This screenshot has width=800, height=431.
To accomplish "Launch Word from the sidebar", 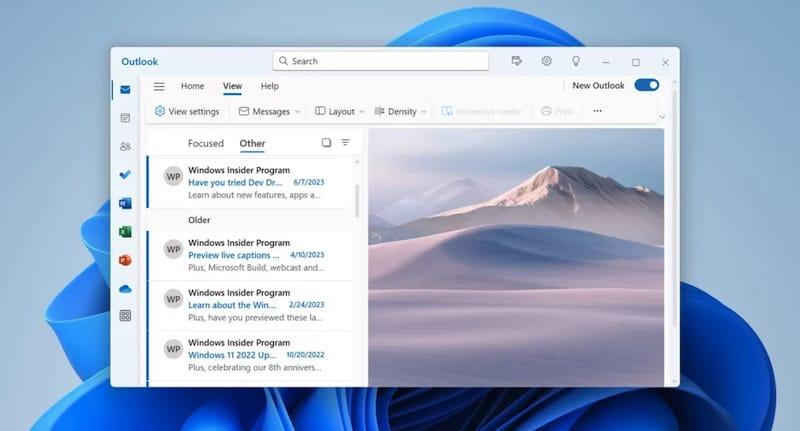I will [x=125, y=204].
